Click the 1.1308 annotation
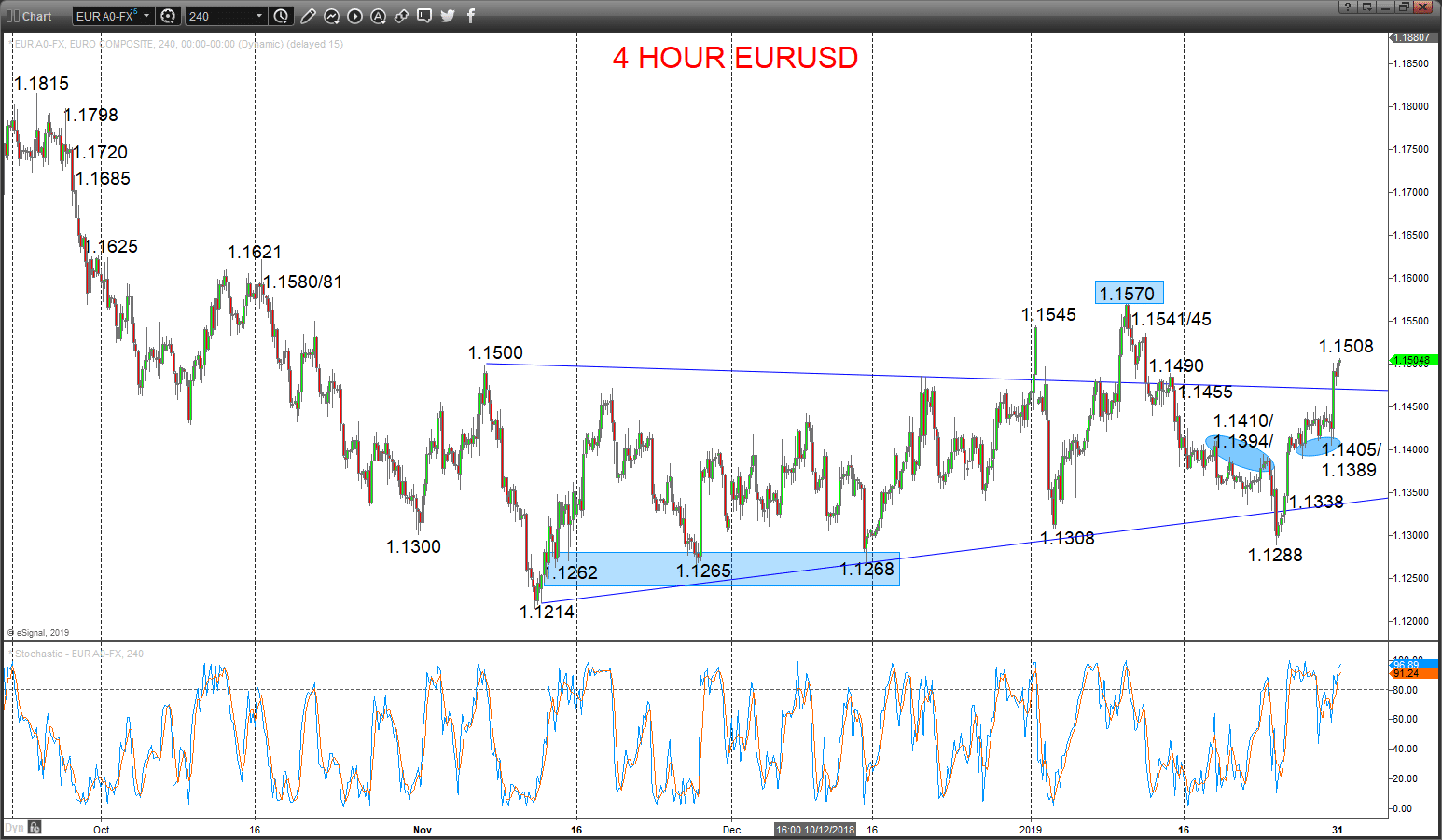The image size is (1442, 840). tap(1067, 538)
